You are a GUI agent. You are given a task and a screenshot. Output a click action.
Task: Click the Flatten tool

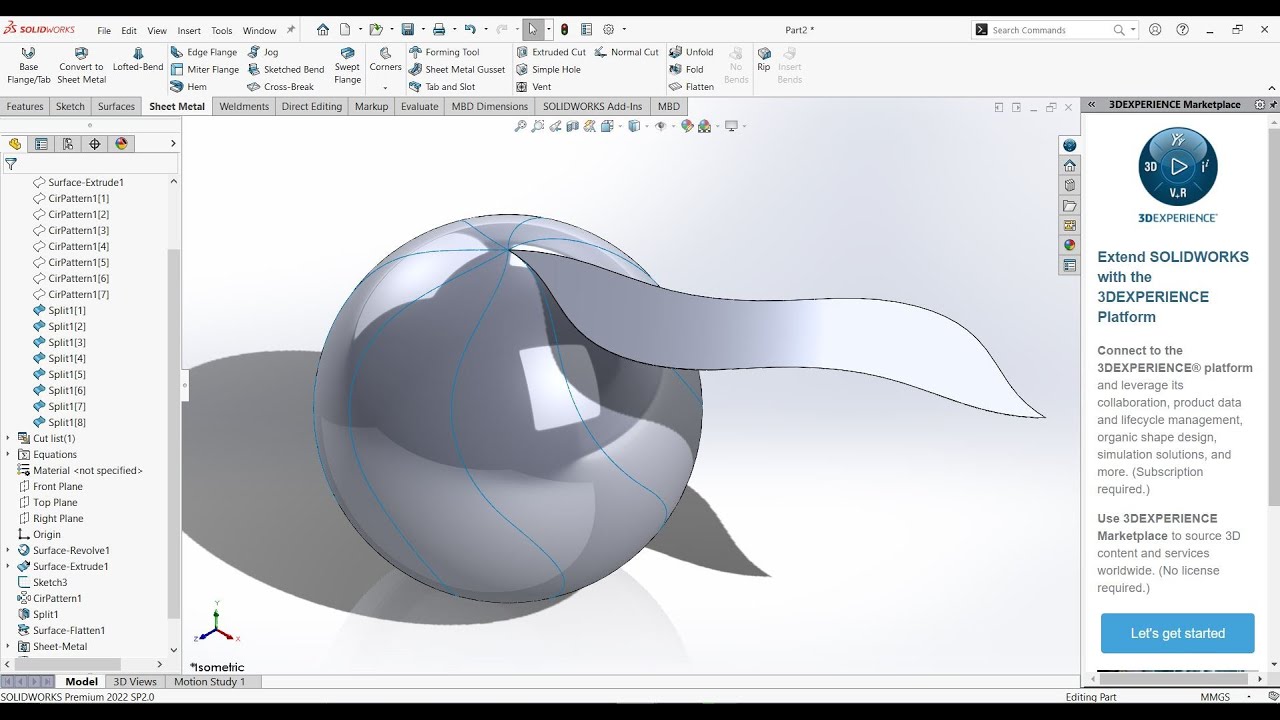point(691,87)
